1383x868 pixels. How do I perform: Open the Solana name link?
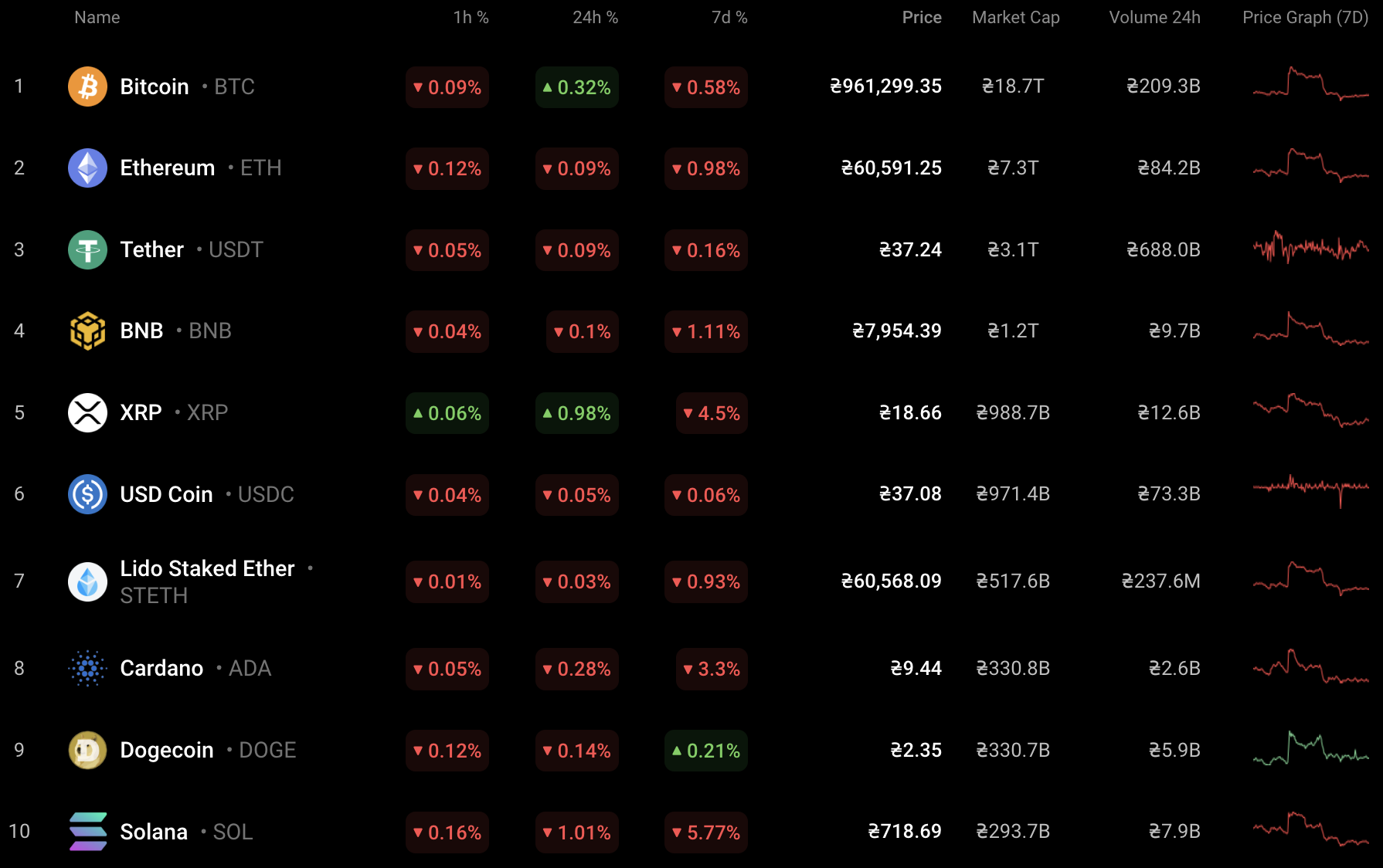point(154,832)
